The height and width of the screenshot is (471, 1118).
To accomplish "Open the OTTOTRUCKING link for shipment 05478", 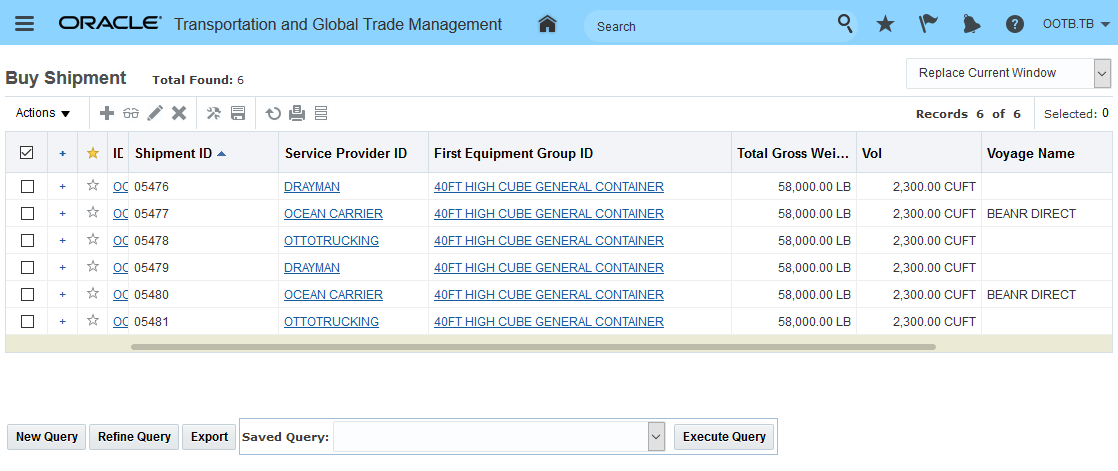I will [x=331, y=240].
